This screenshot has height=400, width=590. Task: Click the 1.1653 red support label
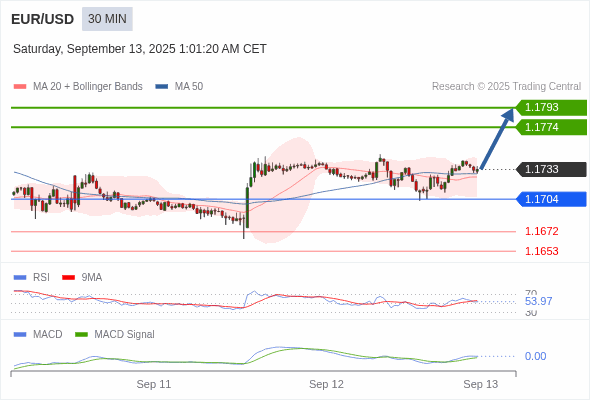(541, 251)
